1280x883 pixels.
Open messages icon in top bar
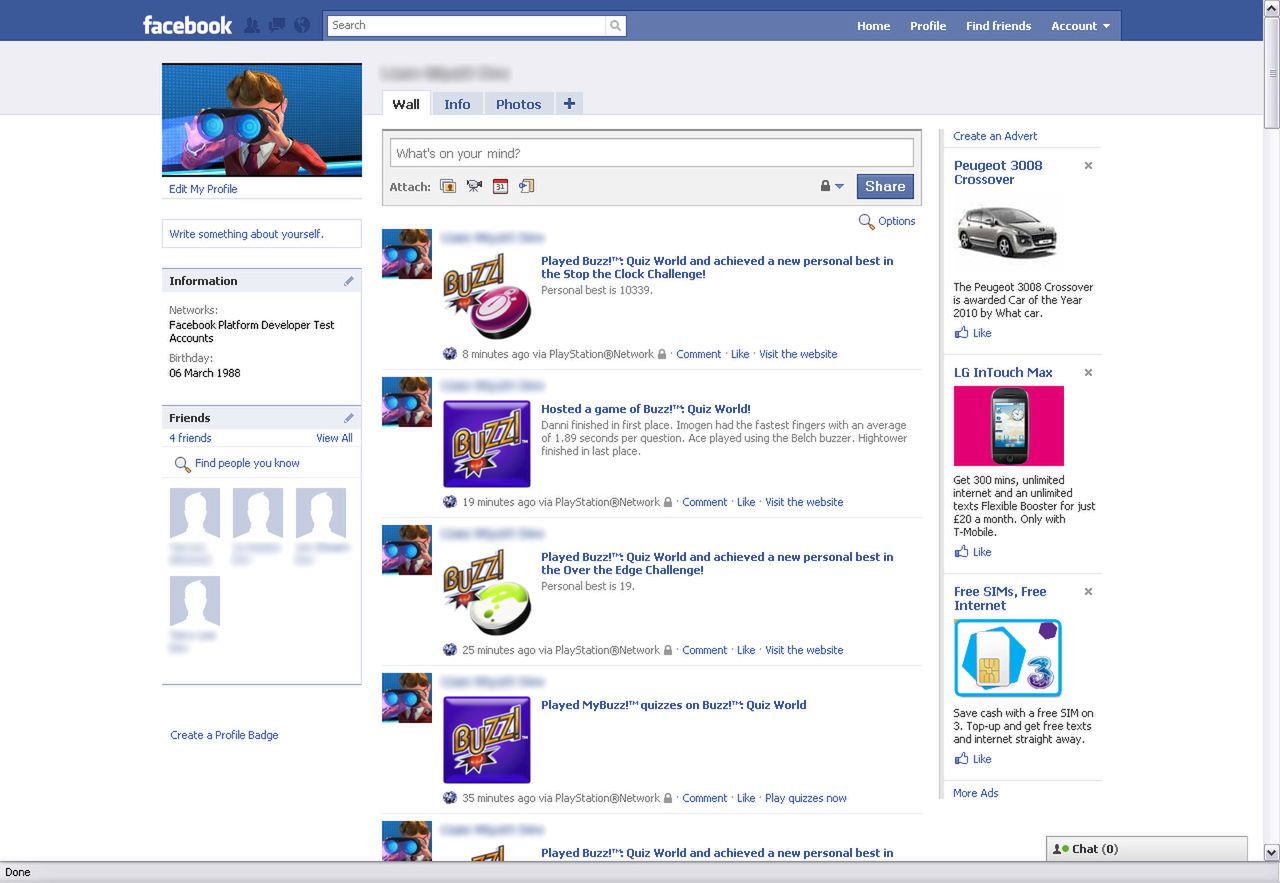coord(277,25)
